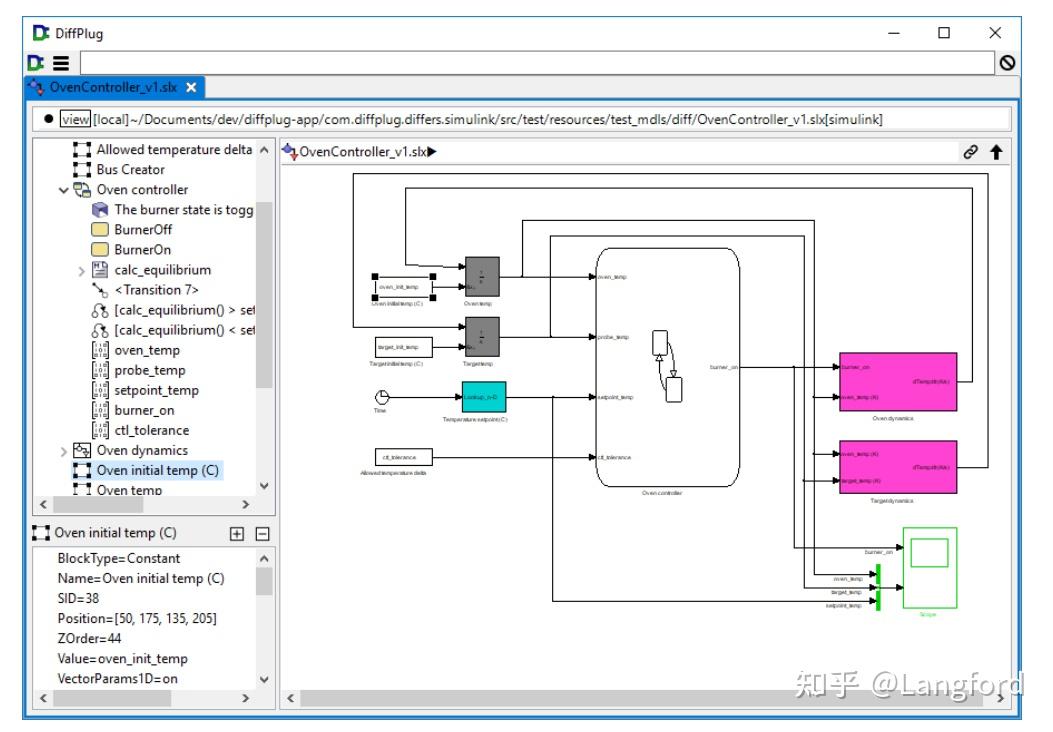The height and width of the screenshot is (732, 1053).
Task: Go up one level with the up arrow
Action: (997, 152)
